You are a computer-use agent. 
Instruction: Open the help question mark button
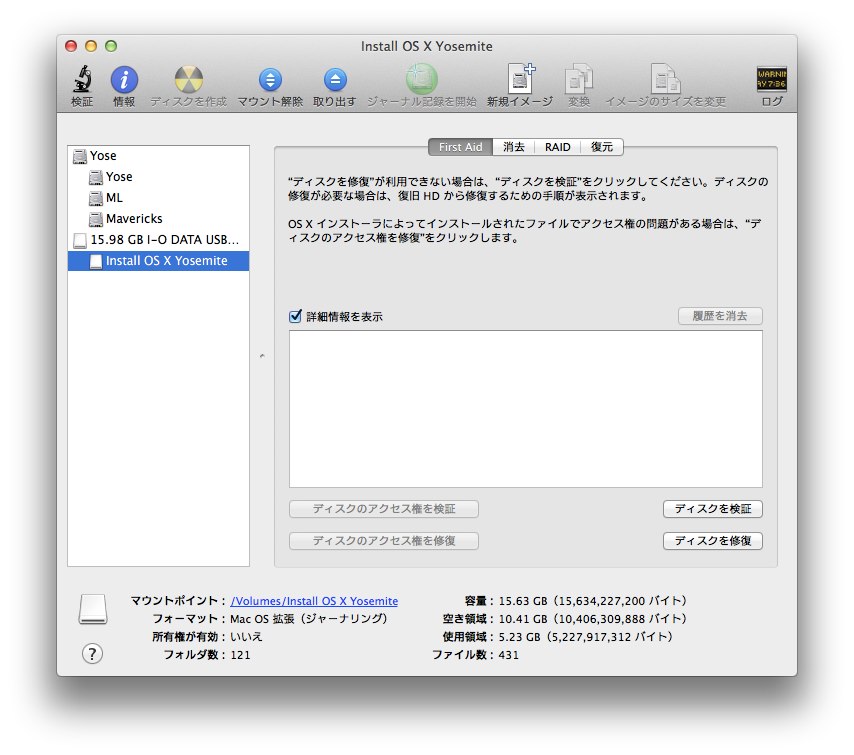click(92, 654)
